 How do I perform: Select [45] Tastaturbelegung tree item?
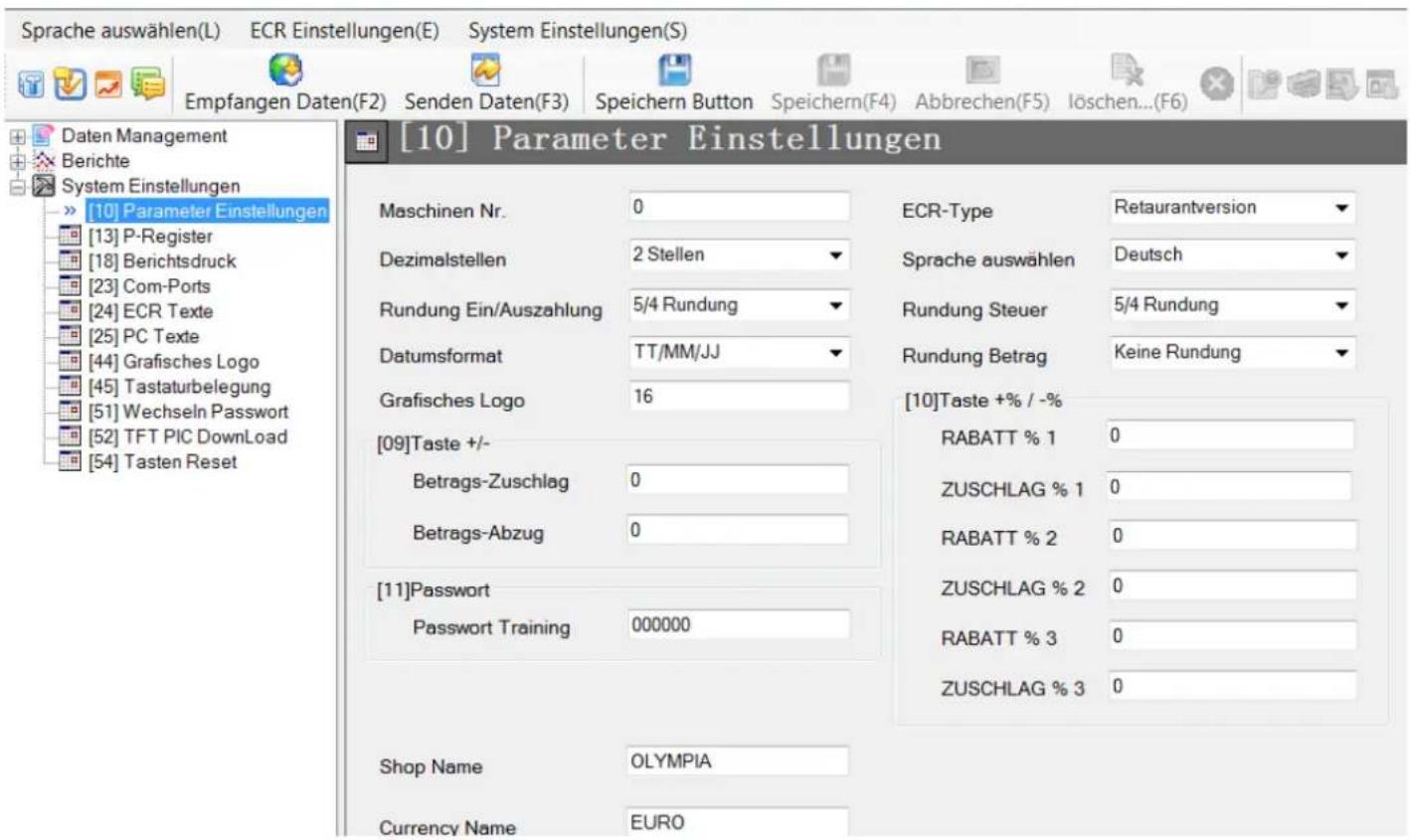(x=179, y=387)
